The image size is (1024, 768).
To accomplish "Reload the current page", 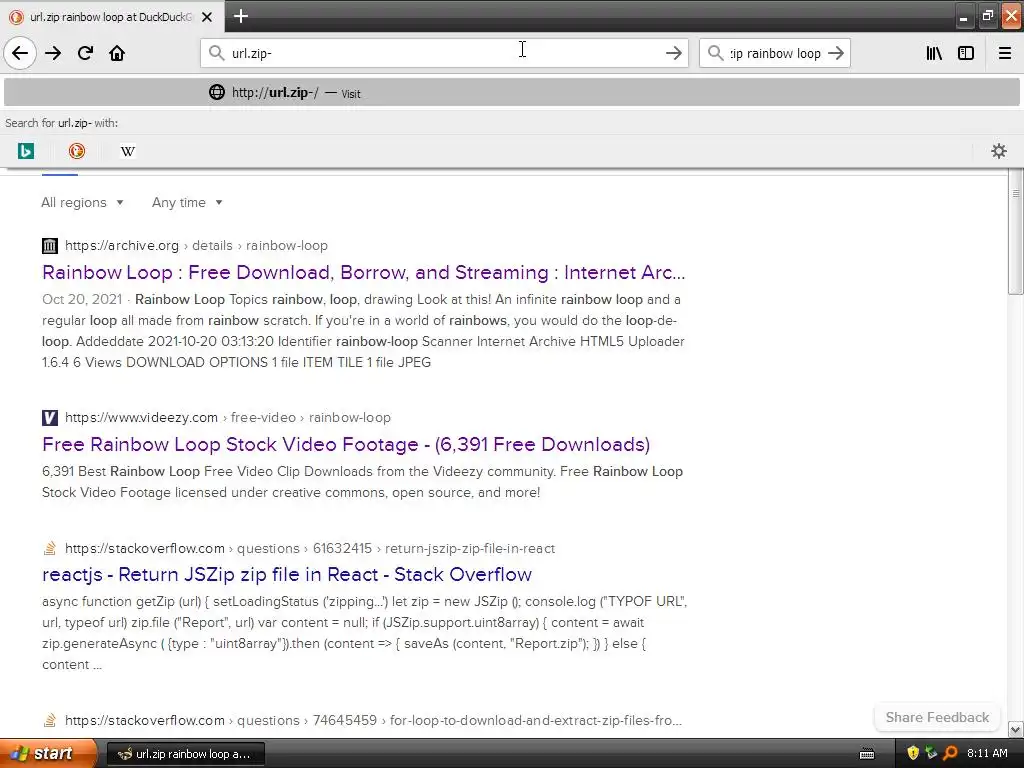I will coord(85,53).
